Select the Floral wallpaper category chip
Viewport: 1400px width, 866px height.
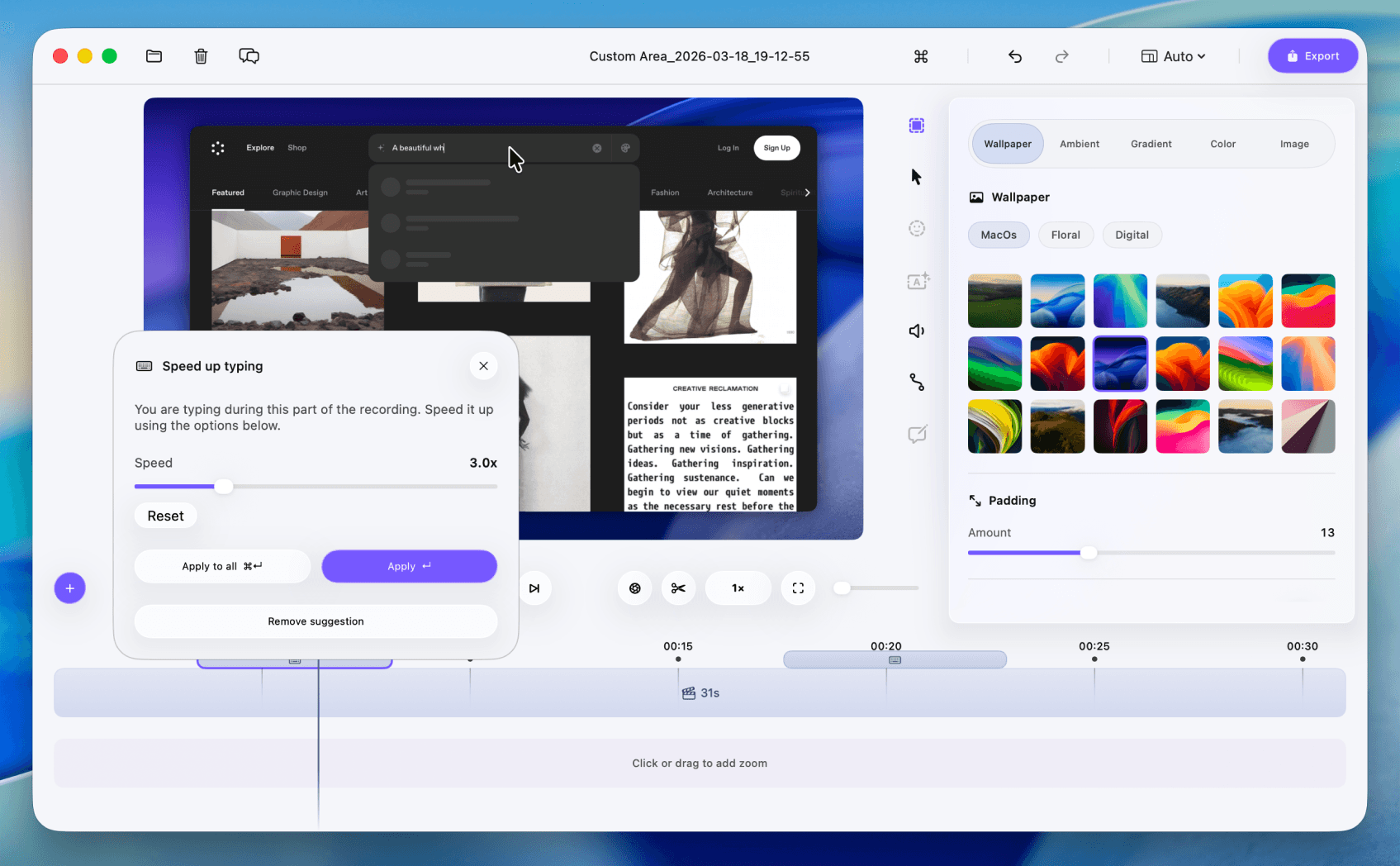point(1065,235)
